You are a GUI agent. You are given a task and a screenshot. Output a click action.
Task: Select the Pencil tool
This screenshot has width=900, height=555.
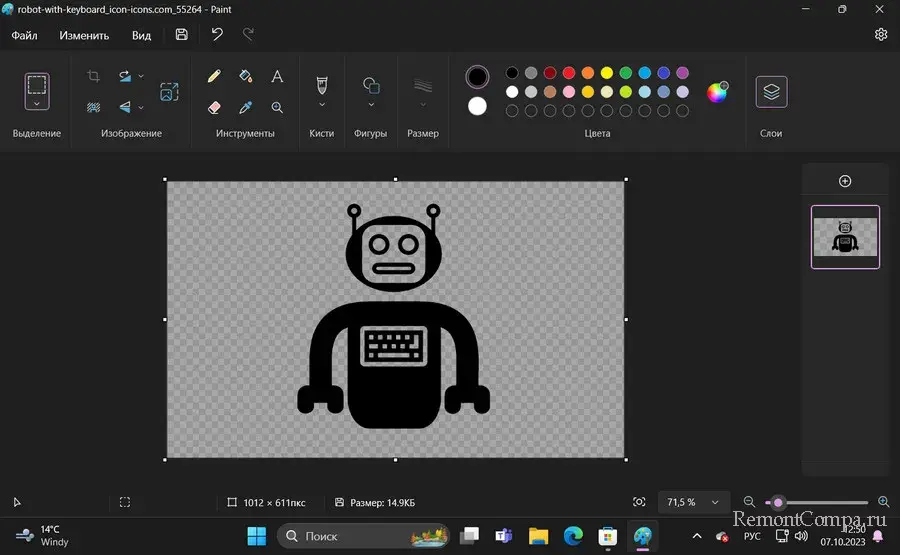coord(214,76)
